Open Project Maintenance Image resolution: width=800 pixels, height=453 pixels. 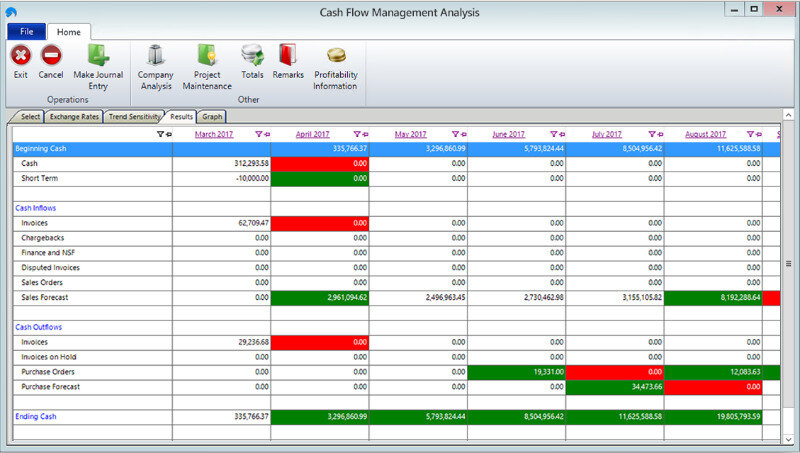coord(207,56)
